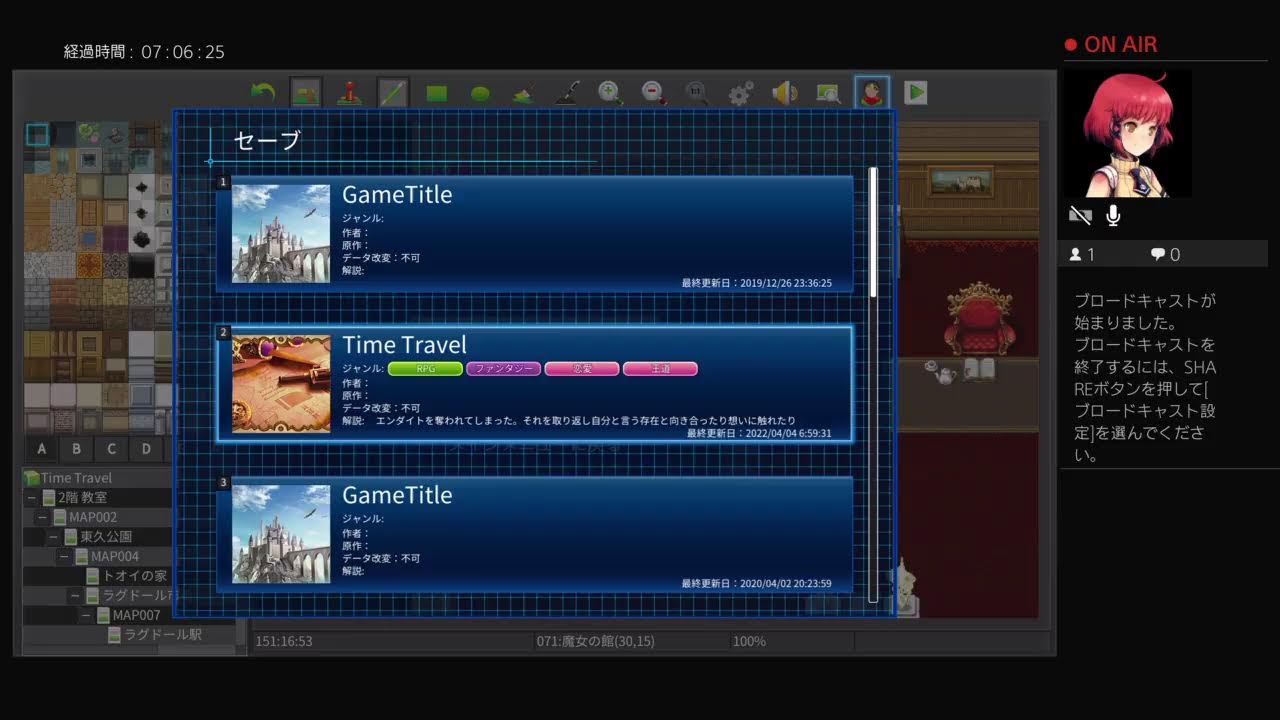Toggle the microphone icon under the avatar
The image size is (1280, 720).
[x=1113, y=215]
